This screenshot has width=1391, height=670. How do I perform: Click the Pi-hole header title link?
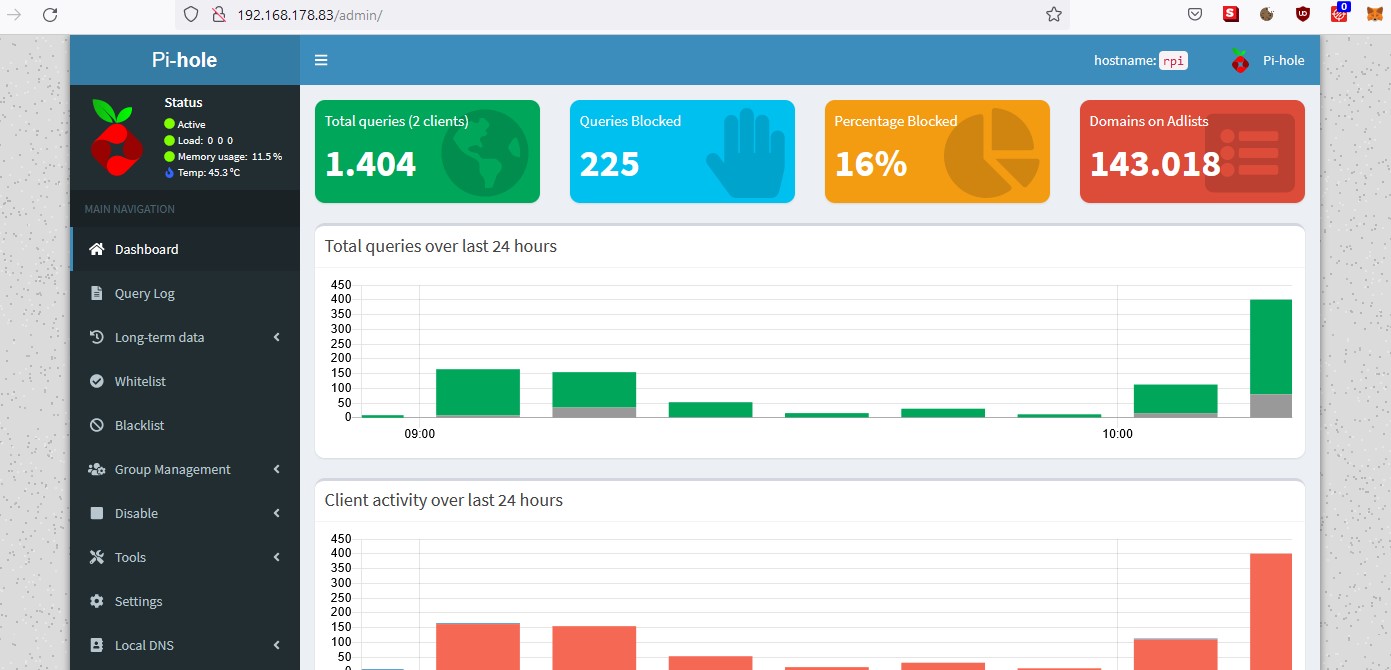(x=184, y=60)
